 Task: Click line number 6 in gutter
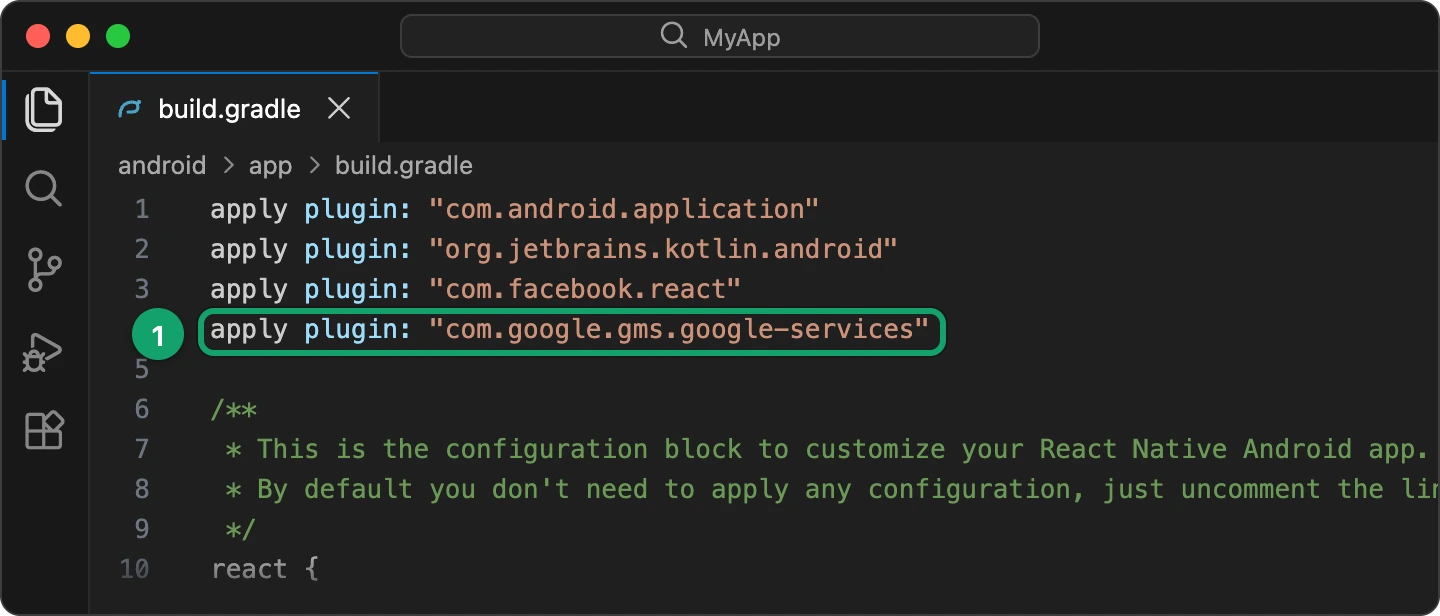(141, 409)
